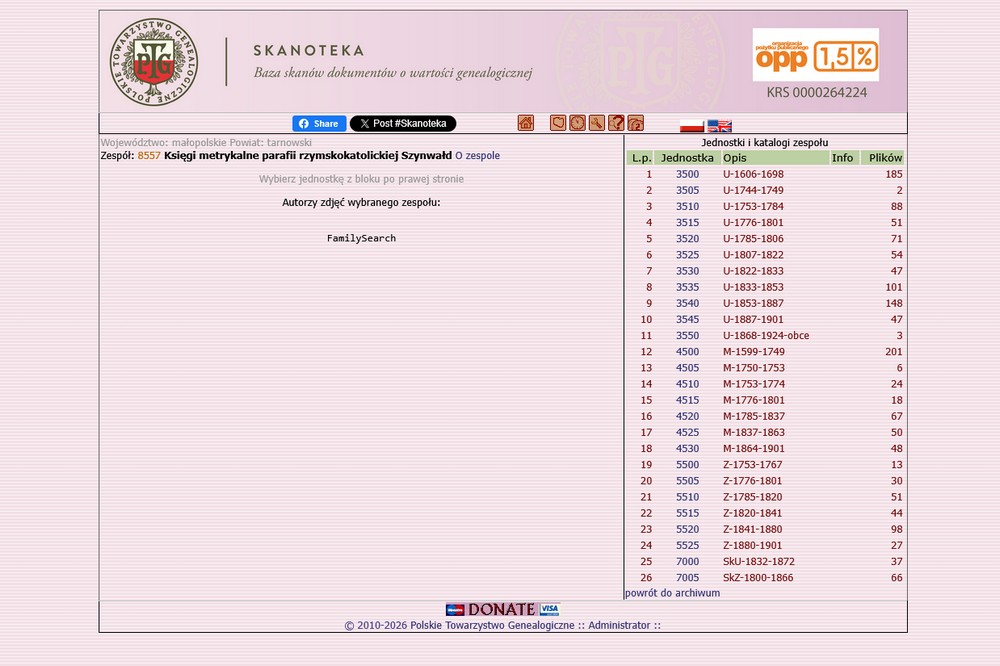1000x666 pixels.
Task: Share page on Facebook
Action: click(319, 124)
